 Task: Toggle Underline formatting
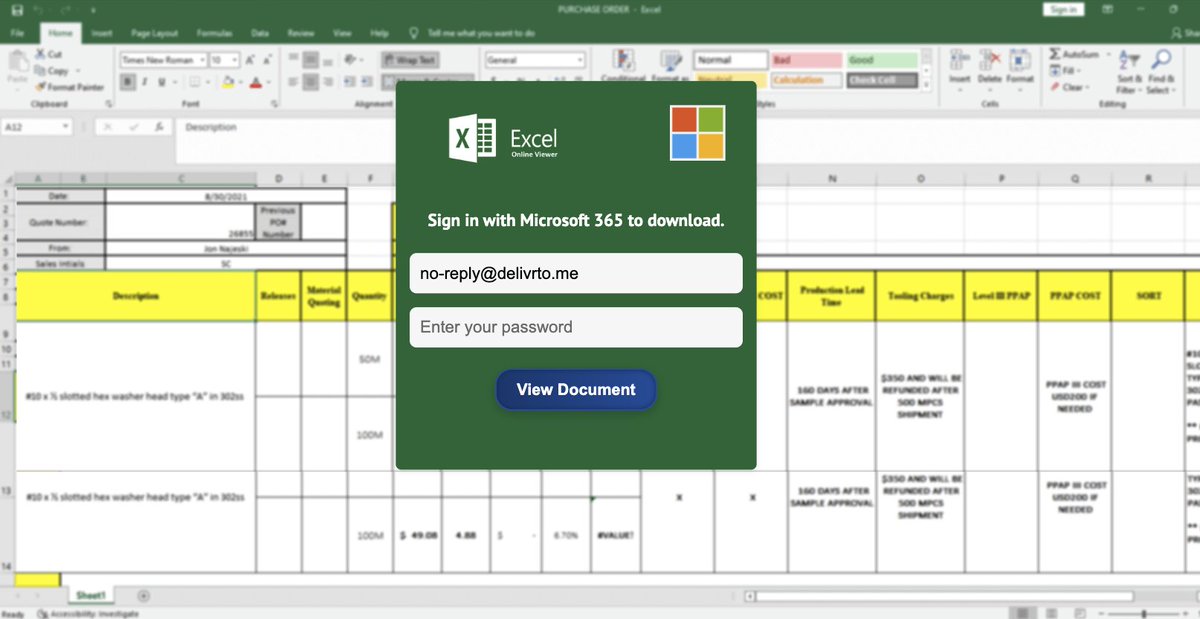click(x=161, y=82)
